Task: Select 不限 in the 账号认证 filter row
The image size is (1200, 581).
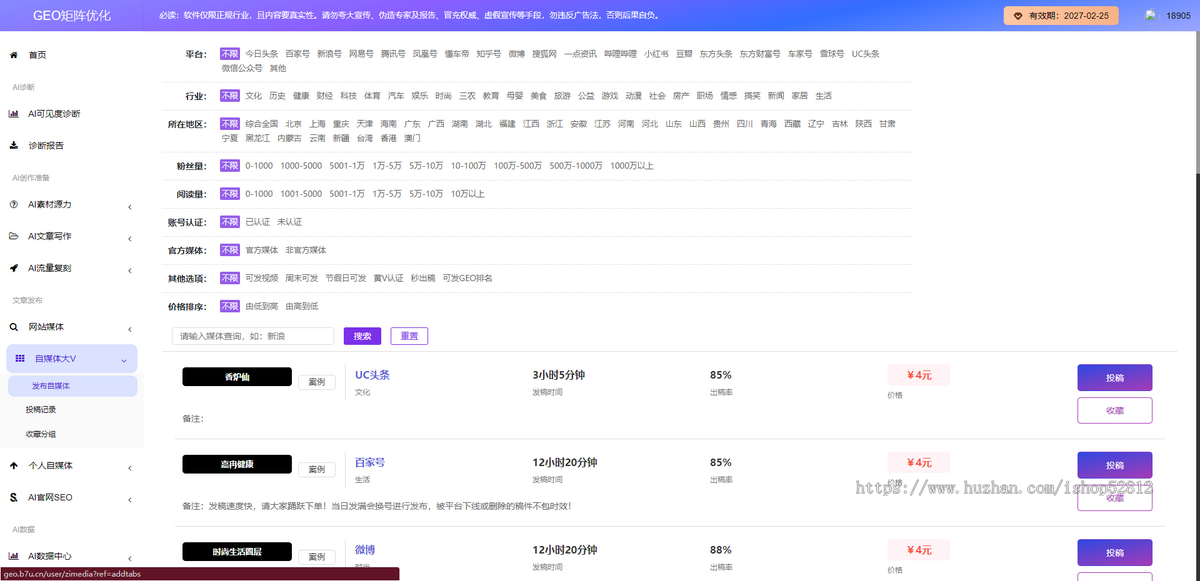Action: point(230,222)
